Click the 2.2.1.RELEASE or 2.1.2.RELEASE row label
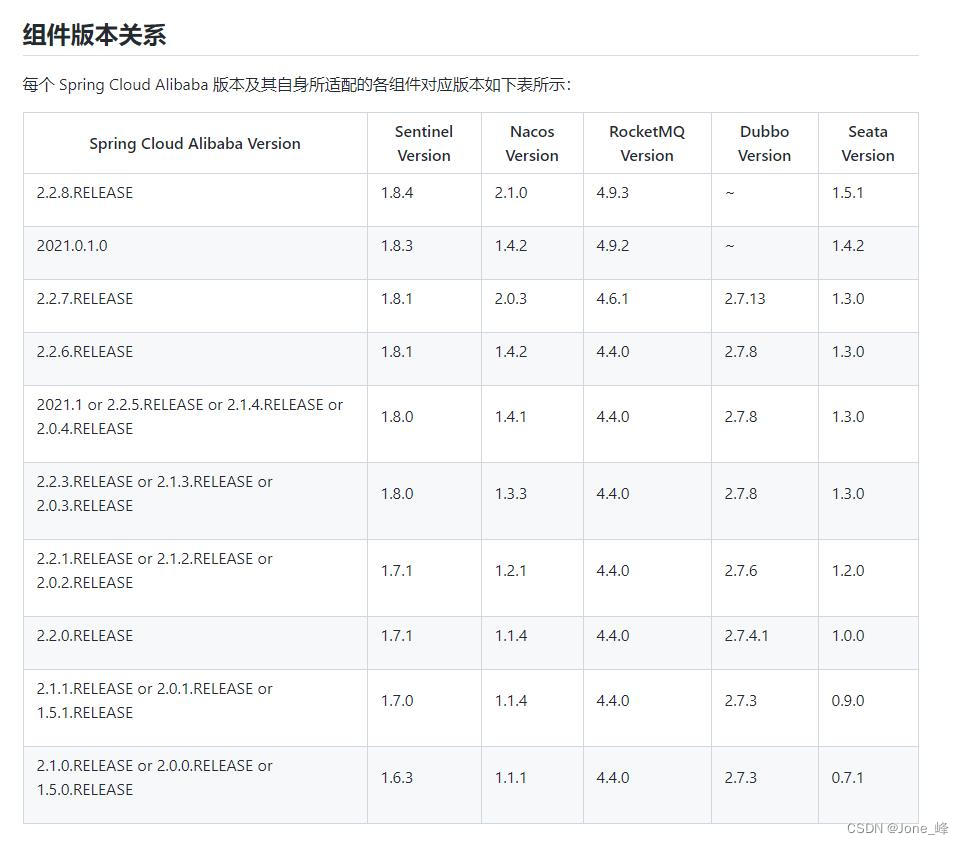This screenshot has width=964, height=844. pos(154,570)
